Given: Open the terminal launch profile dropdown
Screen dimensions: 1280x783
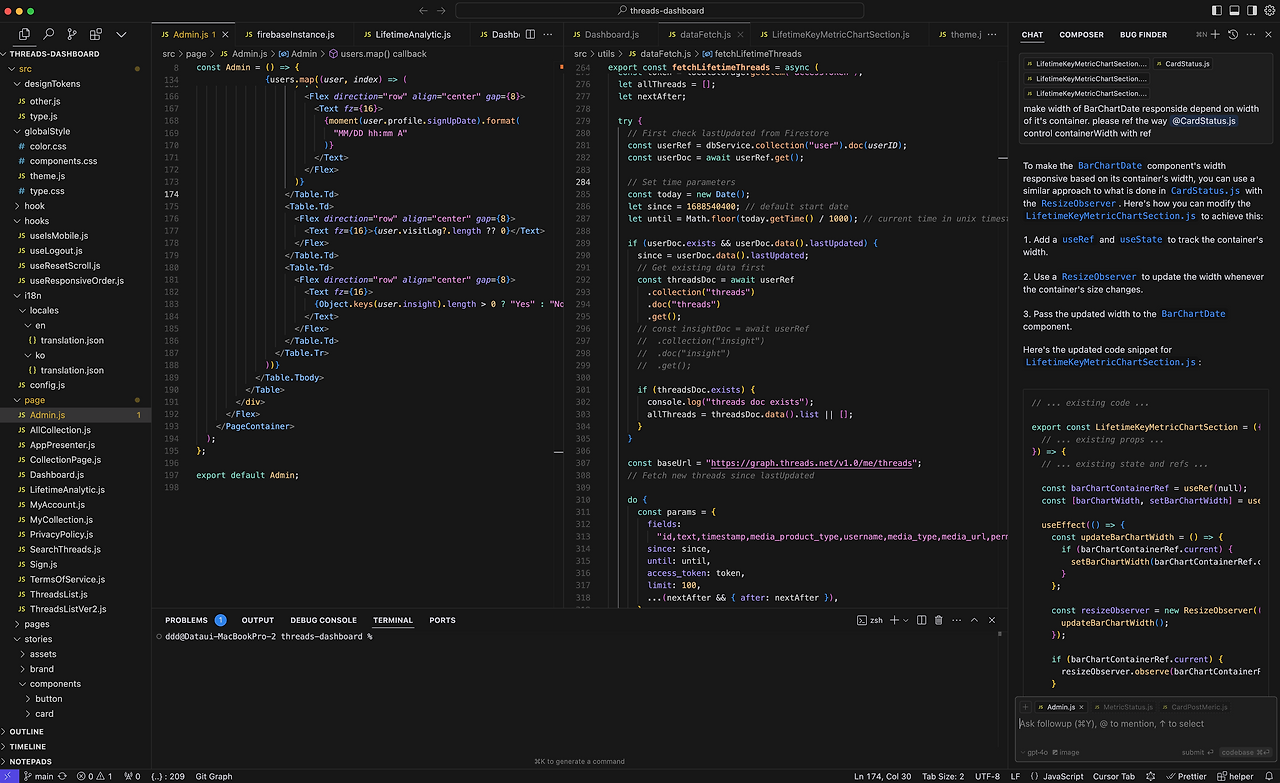Looking at the screenshot, I should (x=906, y=620).
